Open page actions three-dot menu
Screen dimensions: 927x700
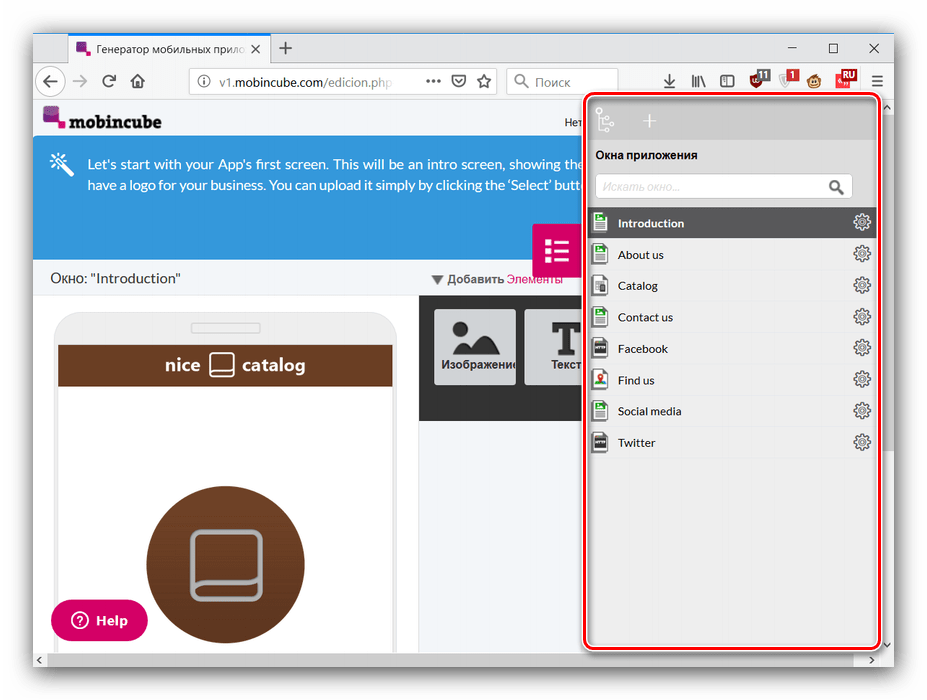pyautogui.click(x=433, y=81)
